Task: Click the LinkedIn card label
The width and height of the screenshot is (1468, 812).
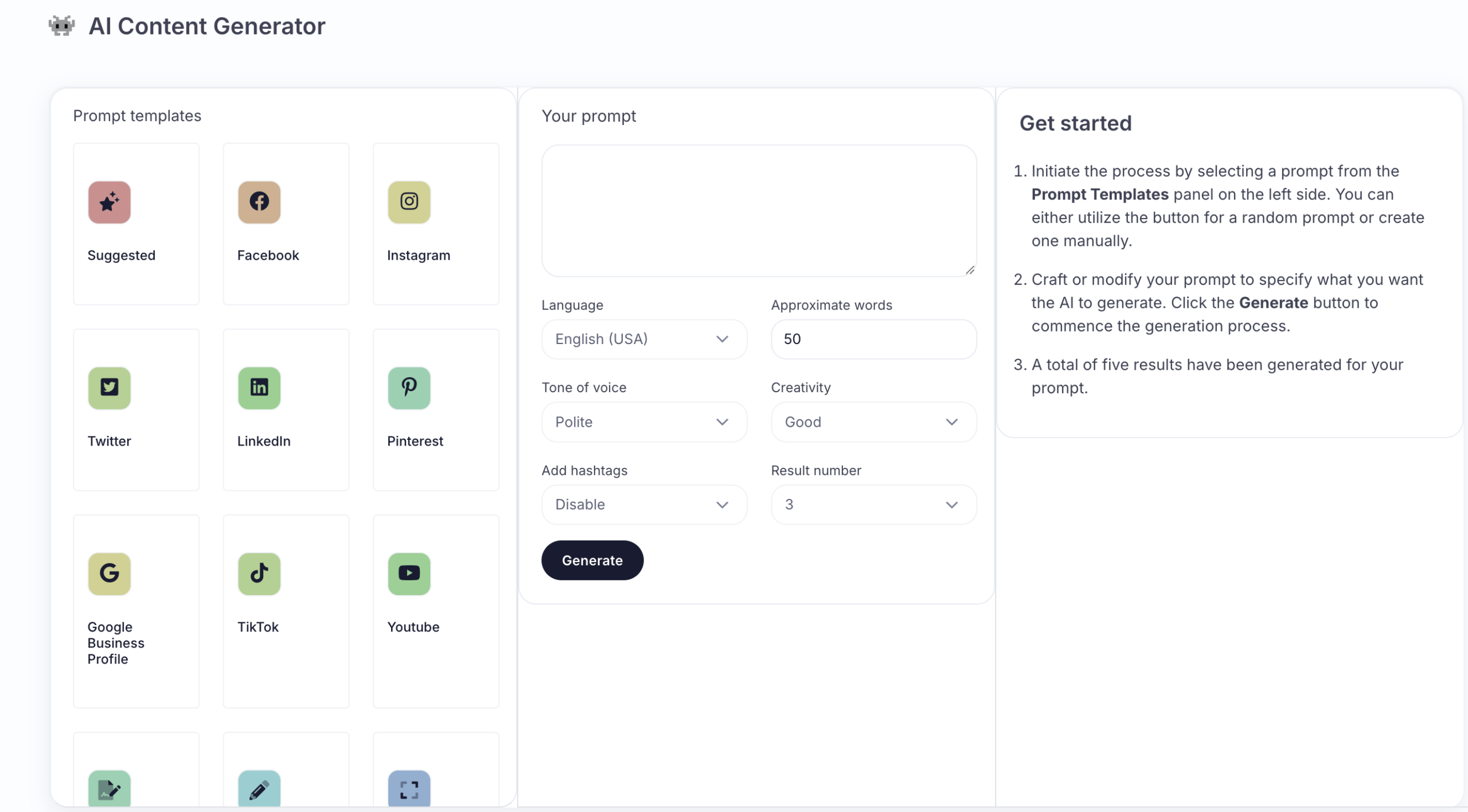Action: pos(264,441)
